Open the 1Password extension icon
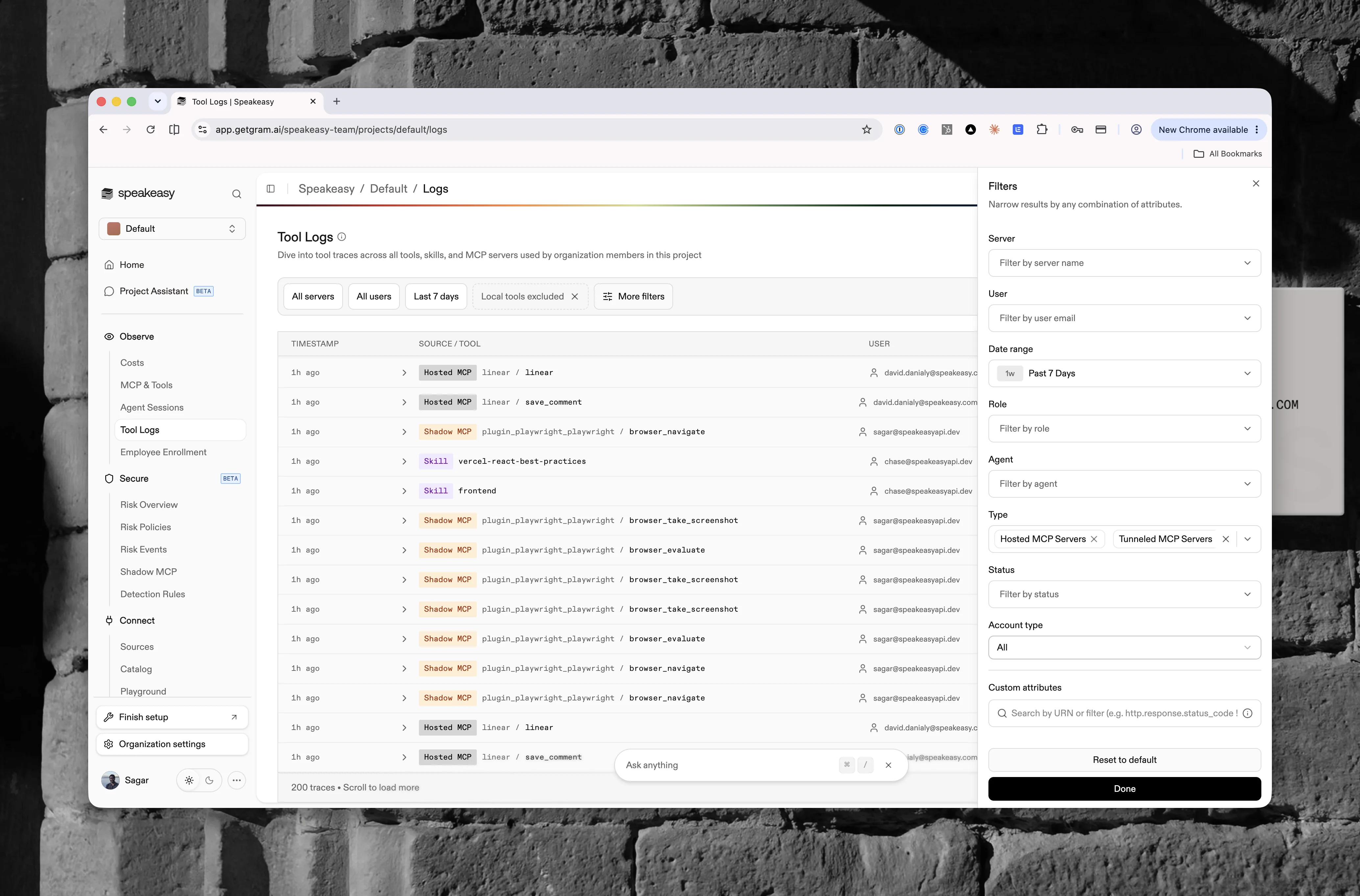Screen dimensions: 1360x896 click(x=899, y=130)
